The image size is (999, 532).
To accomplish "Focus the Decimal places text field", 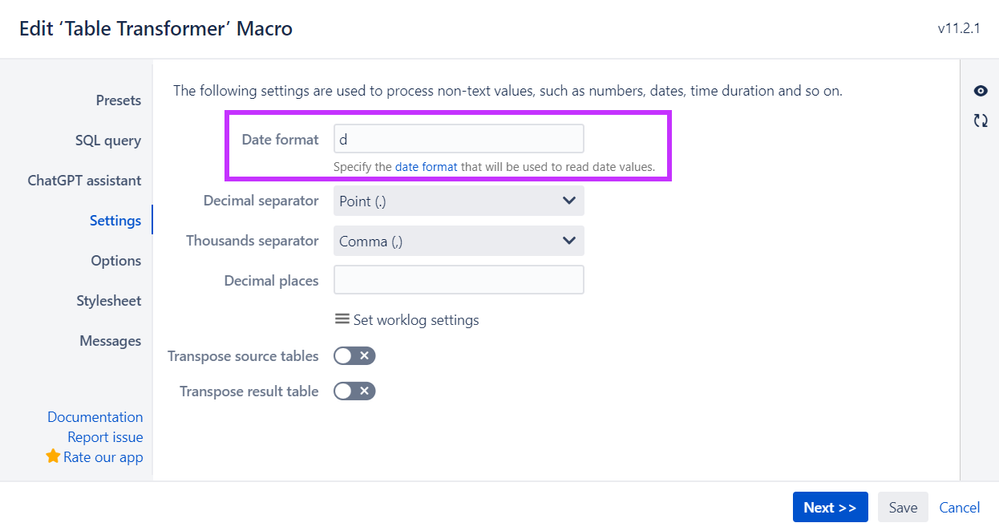I will [459, 280].
